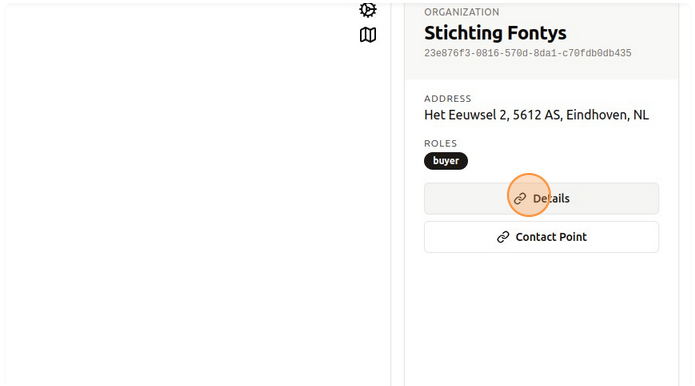This screenshot has width=695, height=386.
Task: Click the Contact Point text label
Action: tap(551, 237)
